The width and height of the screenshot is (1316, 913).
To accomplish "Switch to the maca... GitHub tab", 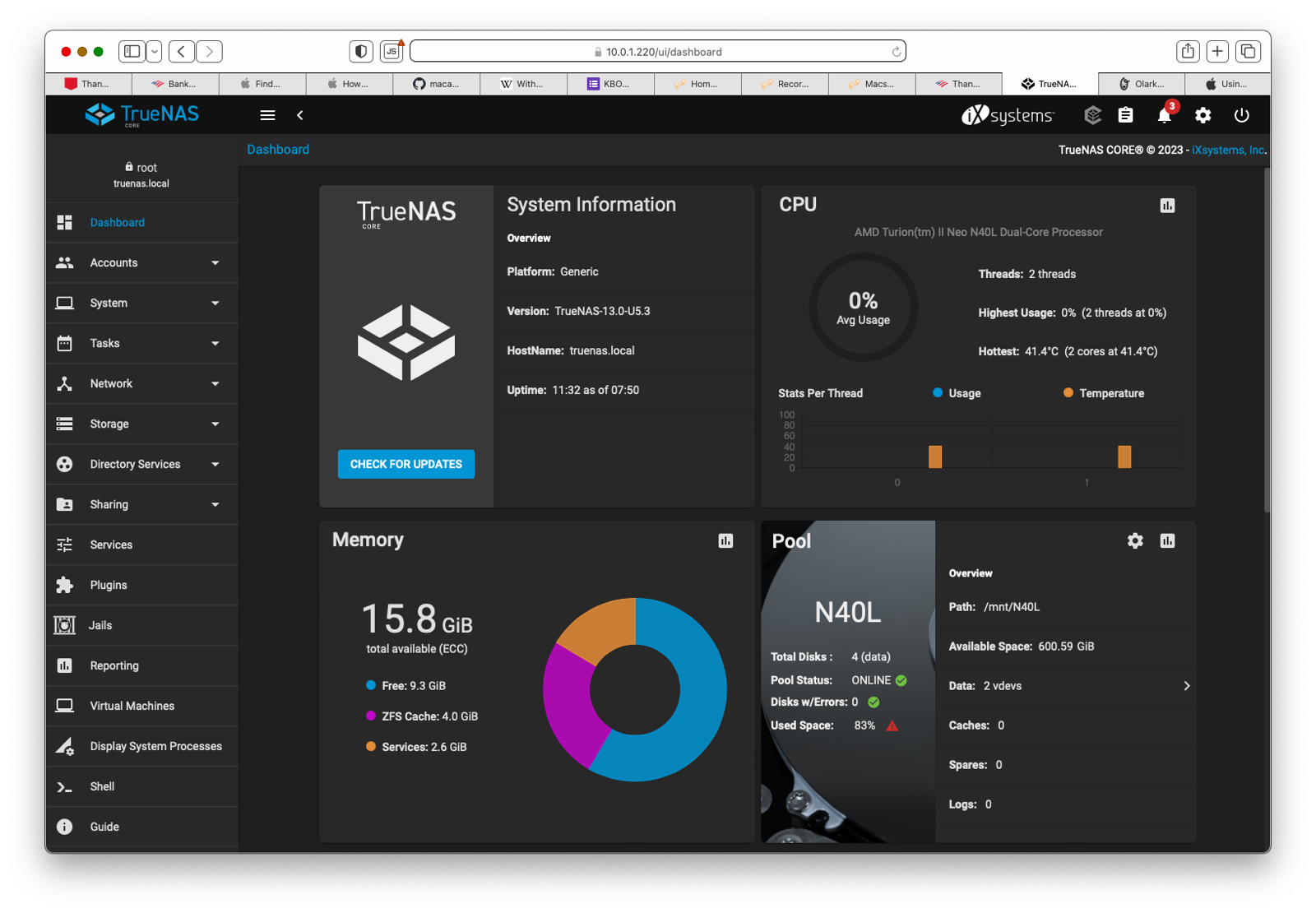I will 436,84.
